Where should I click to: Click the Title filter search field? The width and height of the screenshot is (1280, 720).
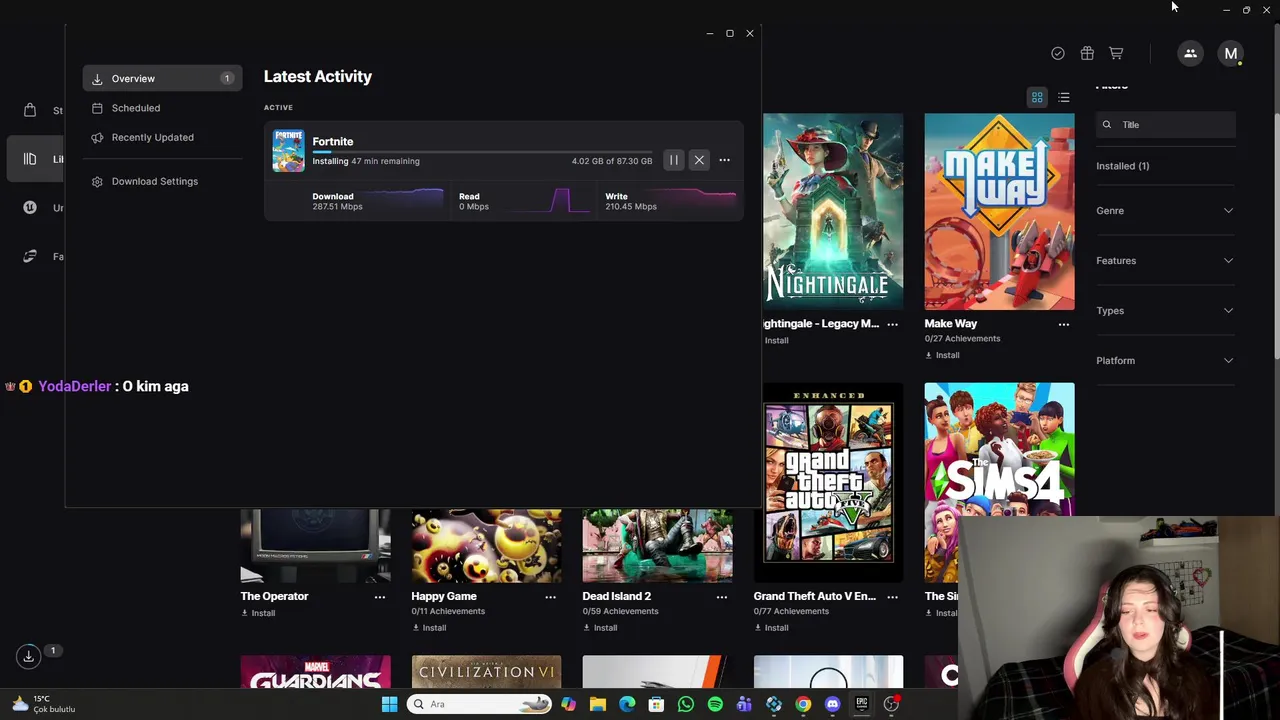1166,125
